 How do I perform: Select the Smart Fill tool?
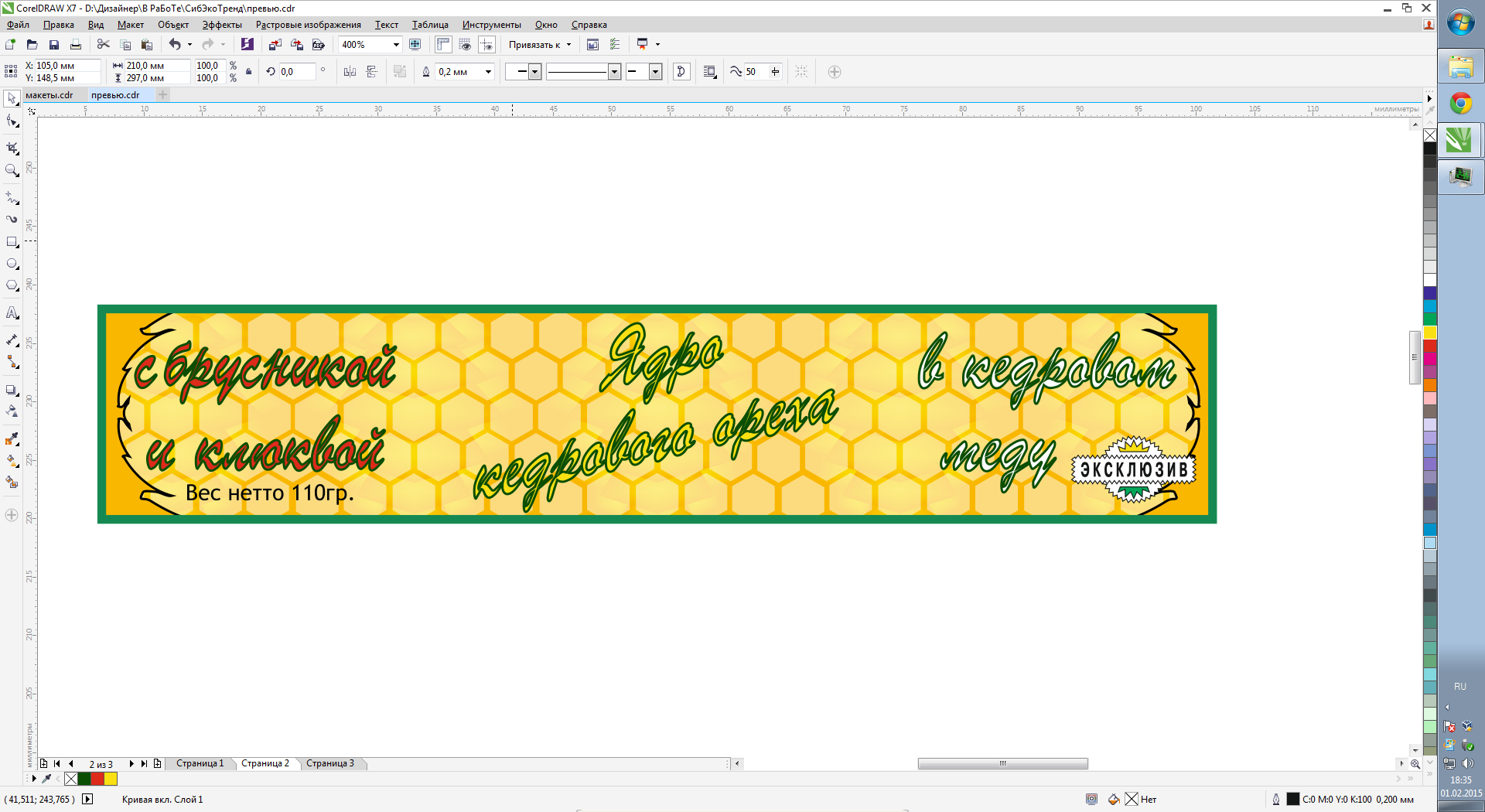point(12,483)
